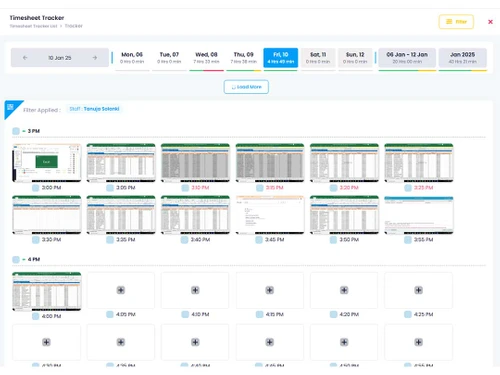Add entry with plus icon for 4:40 PM

point(195,342)
